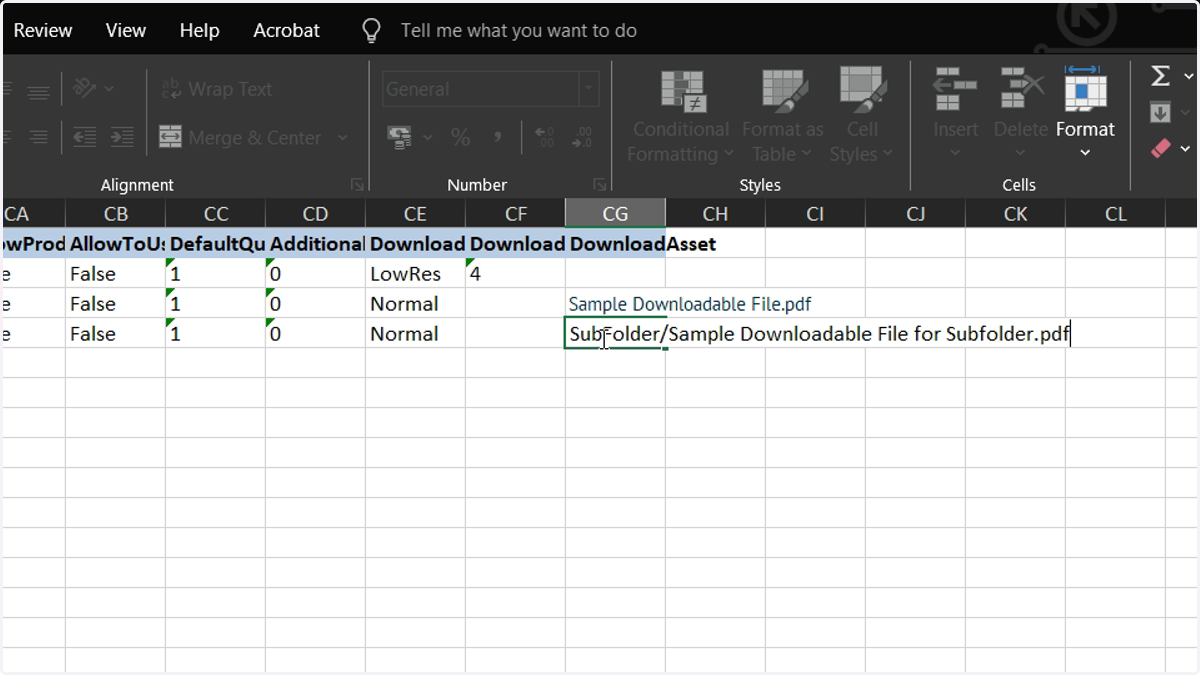Screen dimensions: 1200x675
Task: Click the DefaultQu header cell
Action: [x=216, y=244]
